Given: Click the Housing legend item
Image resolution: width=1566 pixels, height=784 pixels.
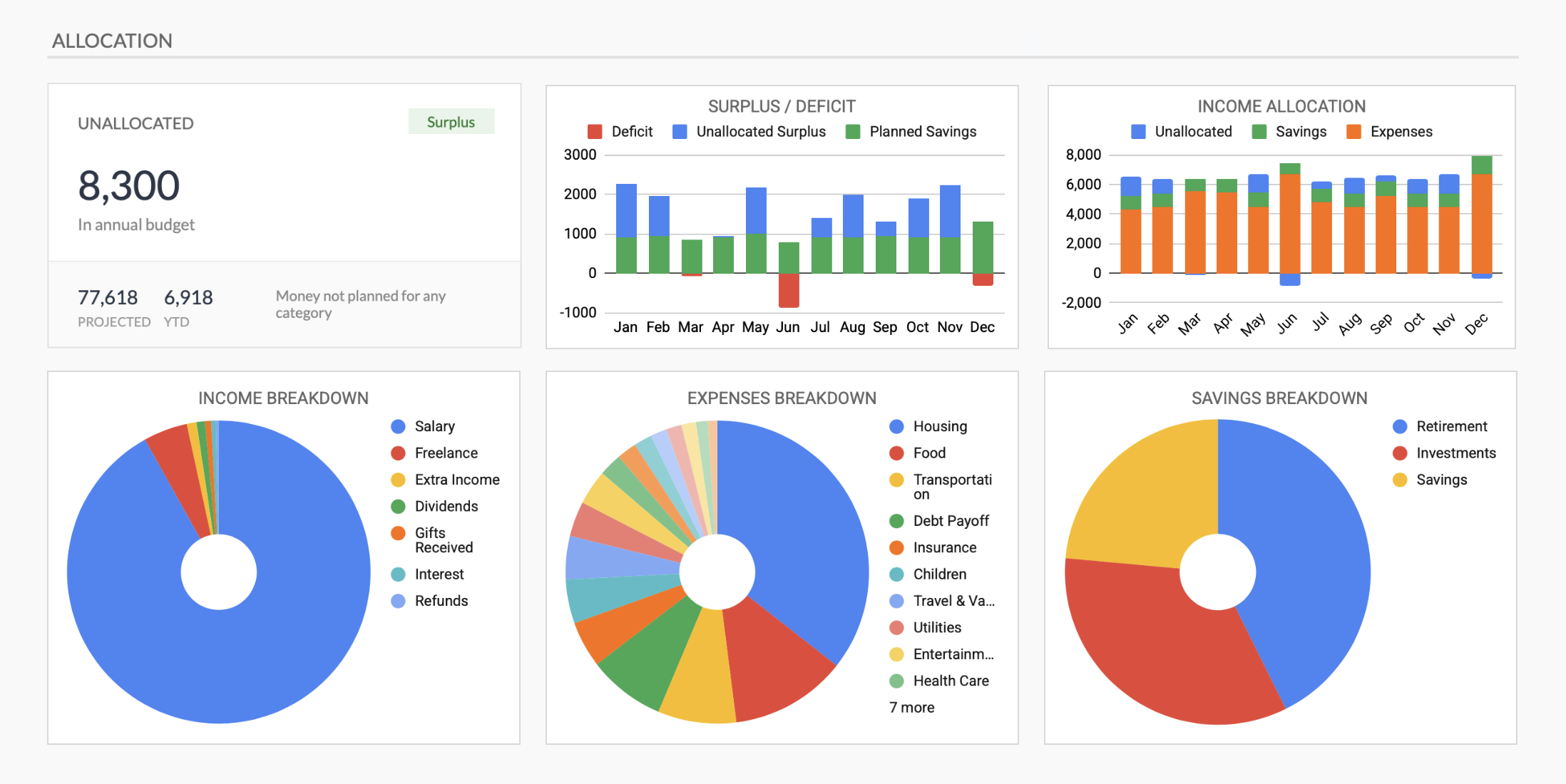Looking at the screenshot, I should click(939, 426).
